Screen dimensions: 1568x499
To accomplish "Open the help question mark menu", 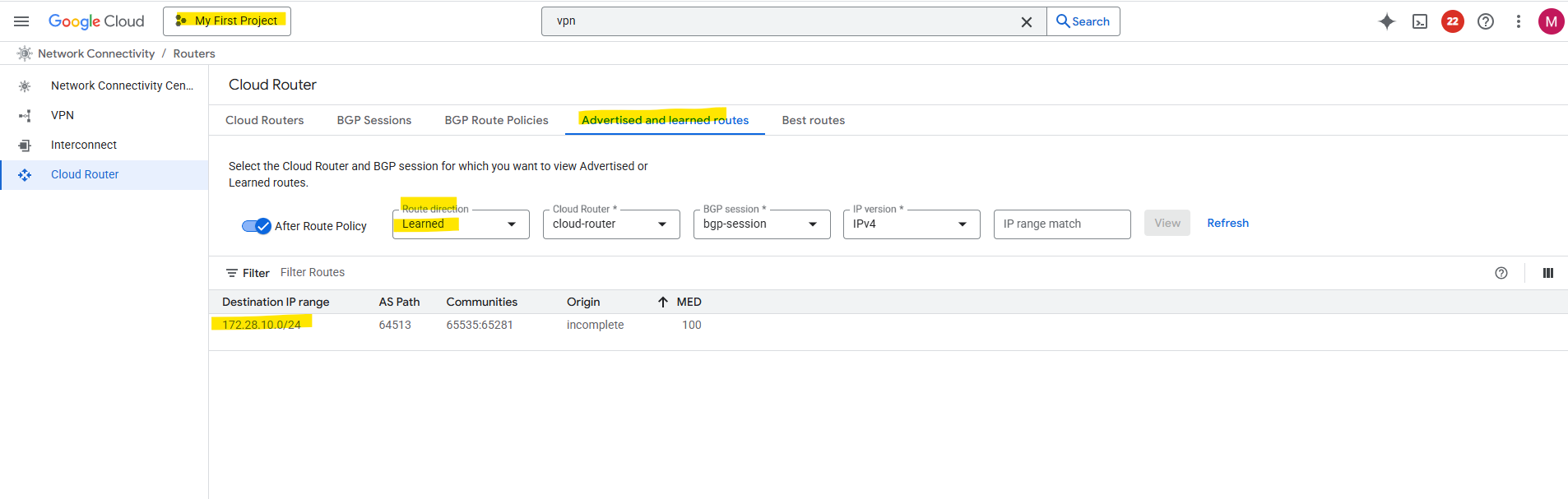I will 1486,21.
